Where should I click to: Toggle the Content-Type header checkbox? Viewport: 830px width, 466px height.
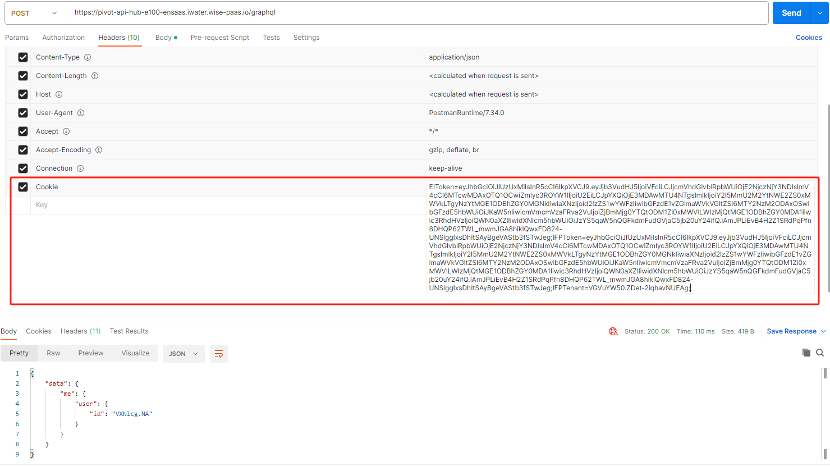(23, 57)
